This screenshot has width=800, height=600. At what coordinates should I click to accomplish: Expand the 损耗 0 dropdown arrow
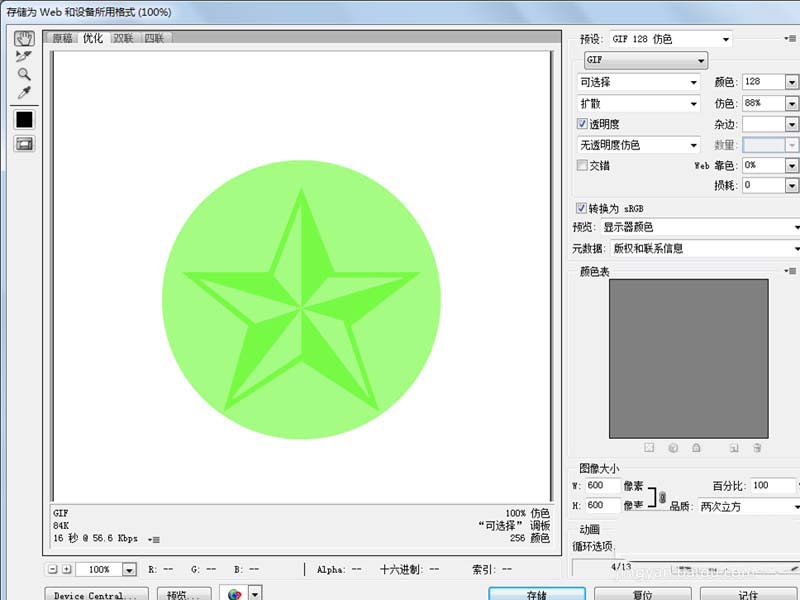791,185
